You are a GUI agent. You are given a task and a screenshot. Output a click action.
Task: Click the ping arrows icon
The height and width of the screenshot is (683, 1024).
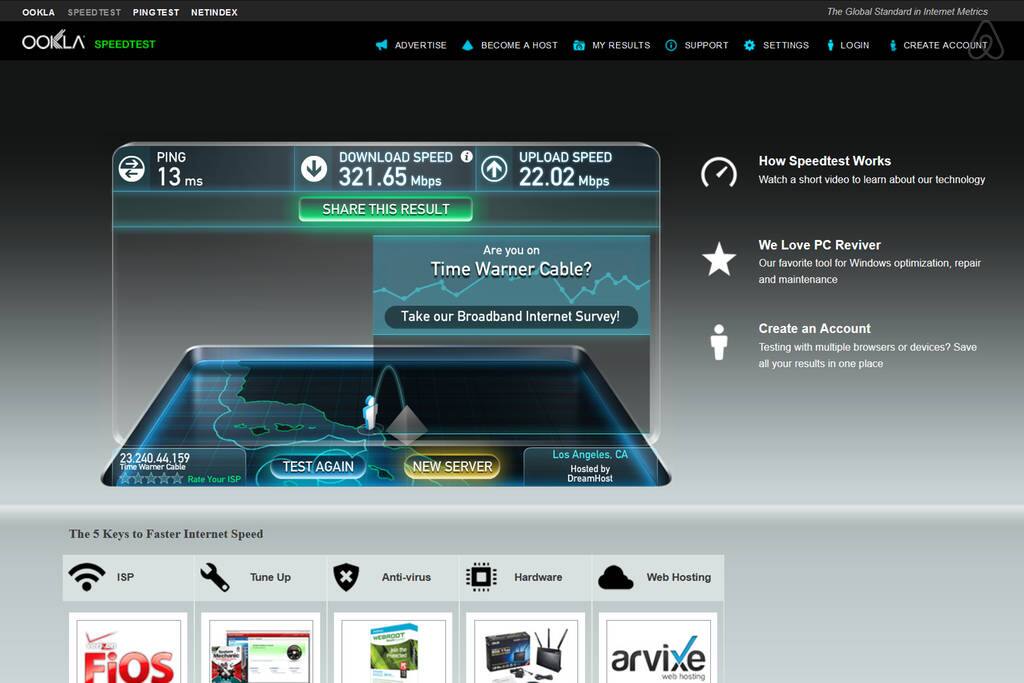click(132, 169)
